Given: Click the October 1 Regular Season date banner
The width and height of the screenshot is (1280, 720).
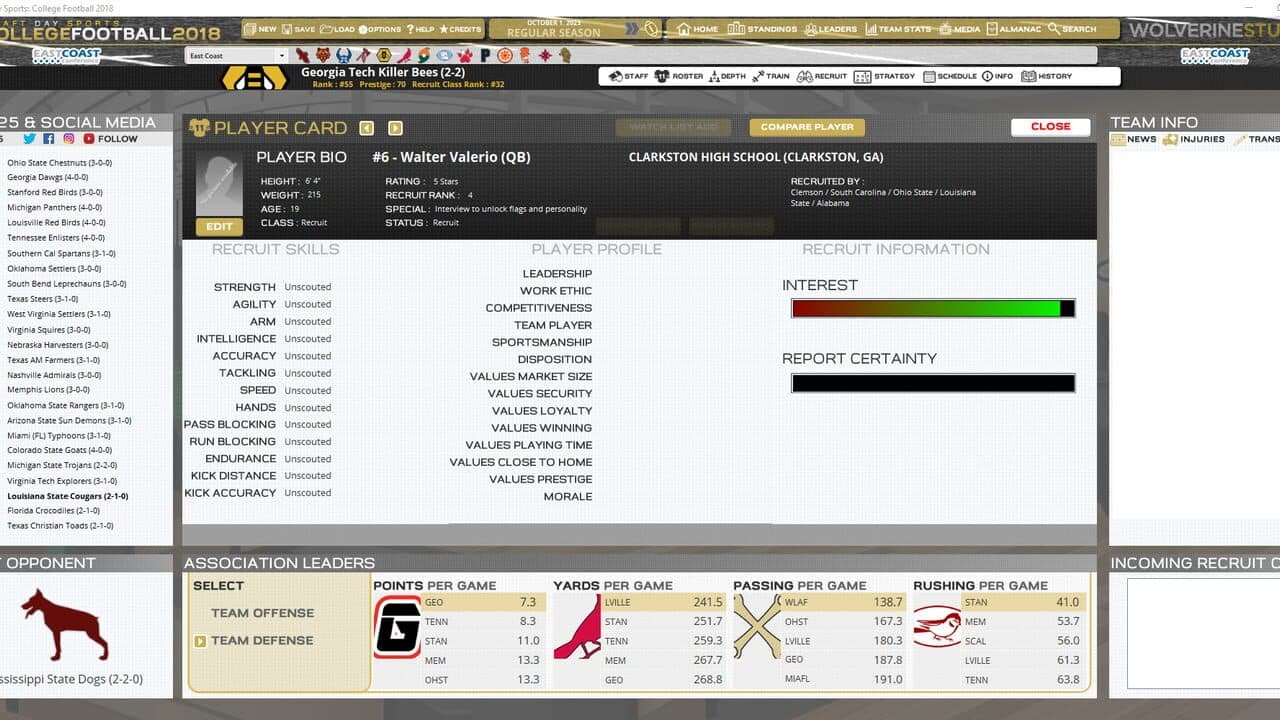Looking at the screenshot, I should point(554,29).
